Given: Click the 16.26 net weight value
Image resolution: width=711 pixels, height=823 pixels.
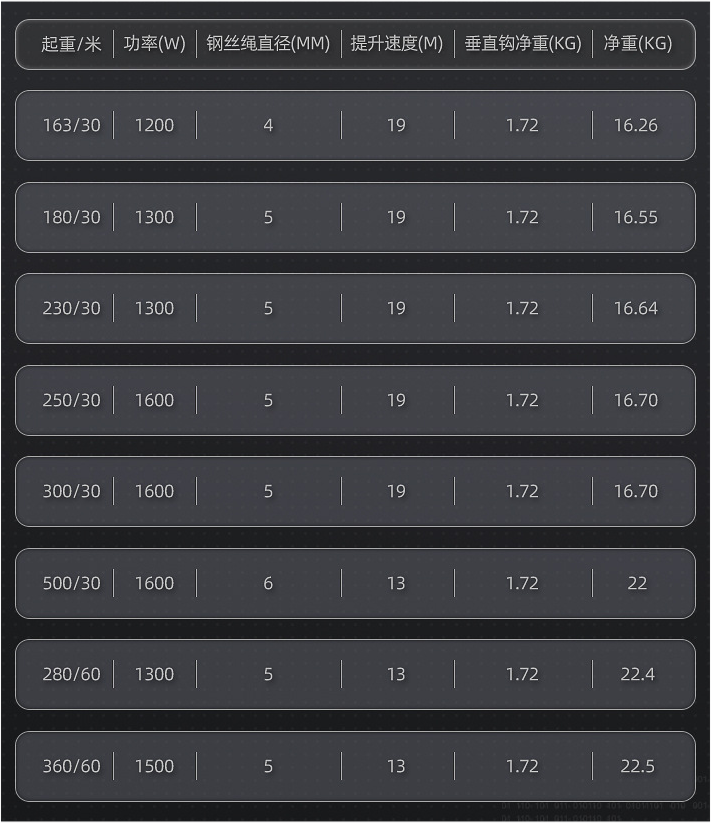Looking at the screenshot, I should pyautogui.click(x=636, y=125).
